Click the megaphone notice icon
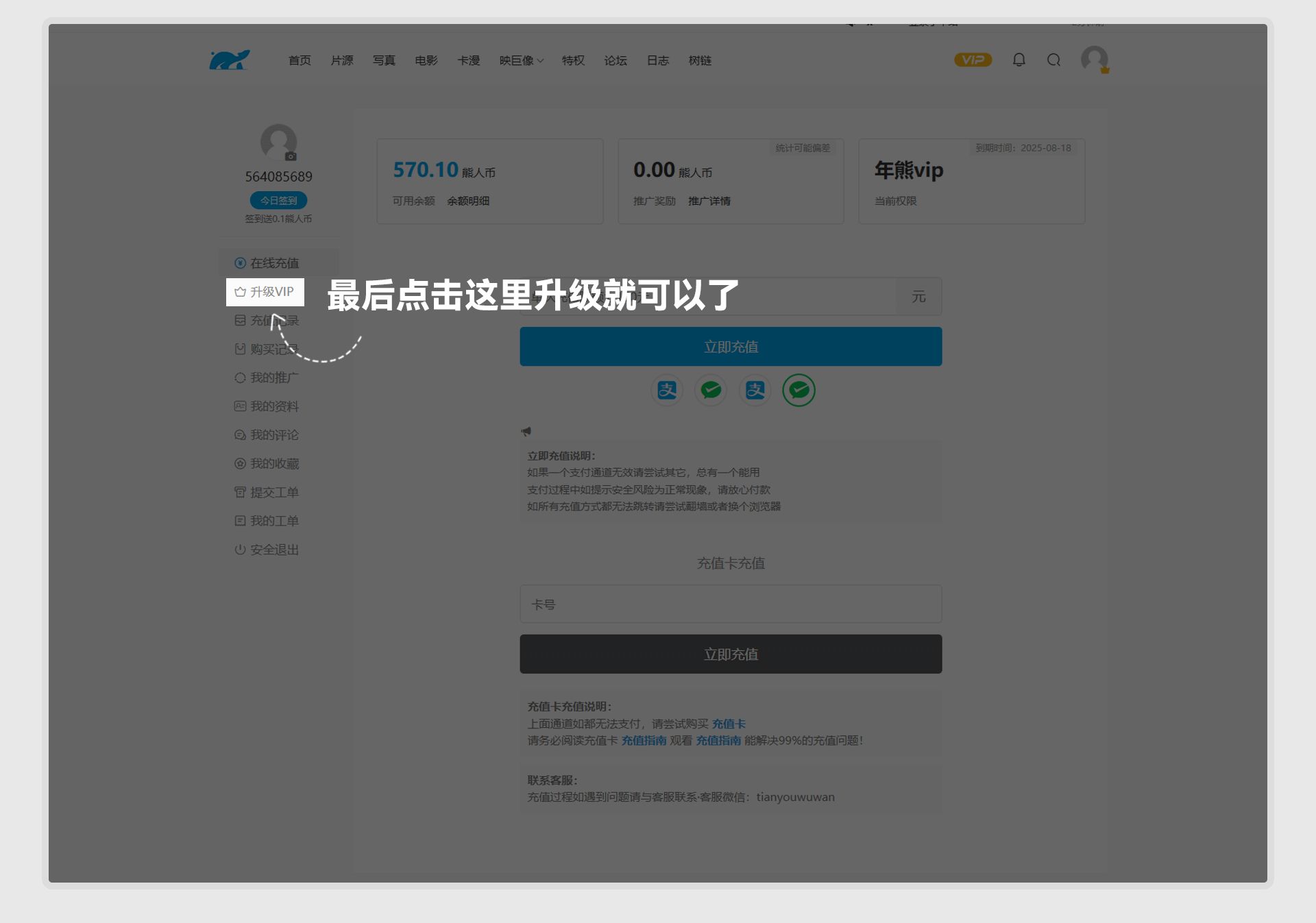 click(526, 431)
